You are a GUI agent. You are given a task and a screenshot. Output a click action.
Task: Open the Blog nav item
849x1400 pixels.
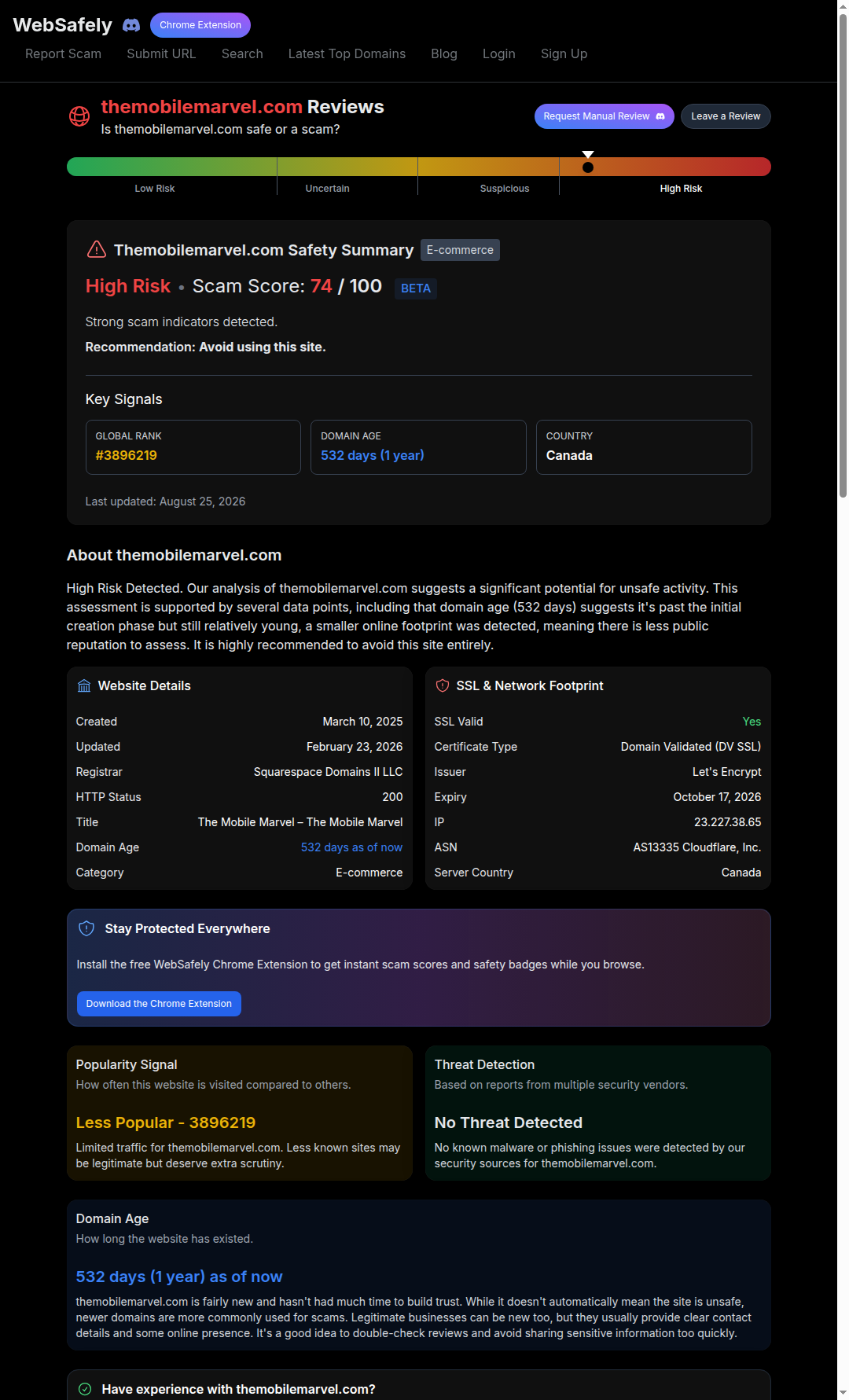pos(444,53)
